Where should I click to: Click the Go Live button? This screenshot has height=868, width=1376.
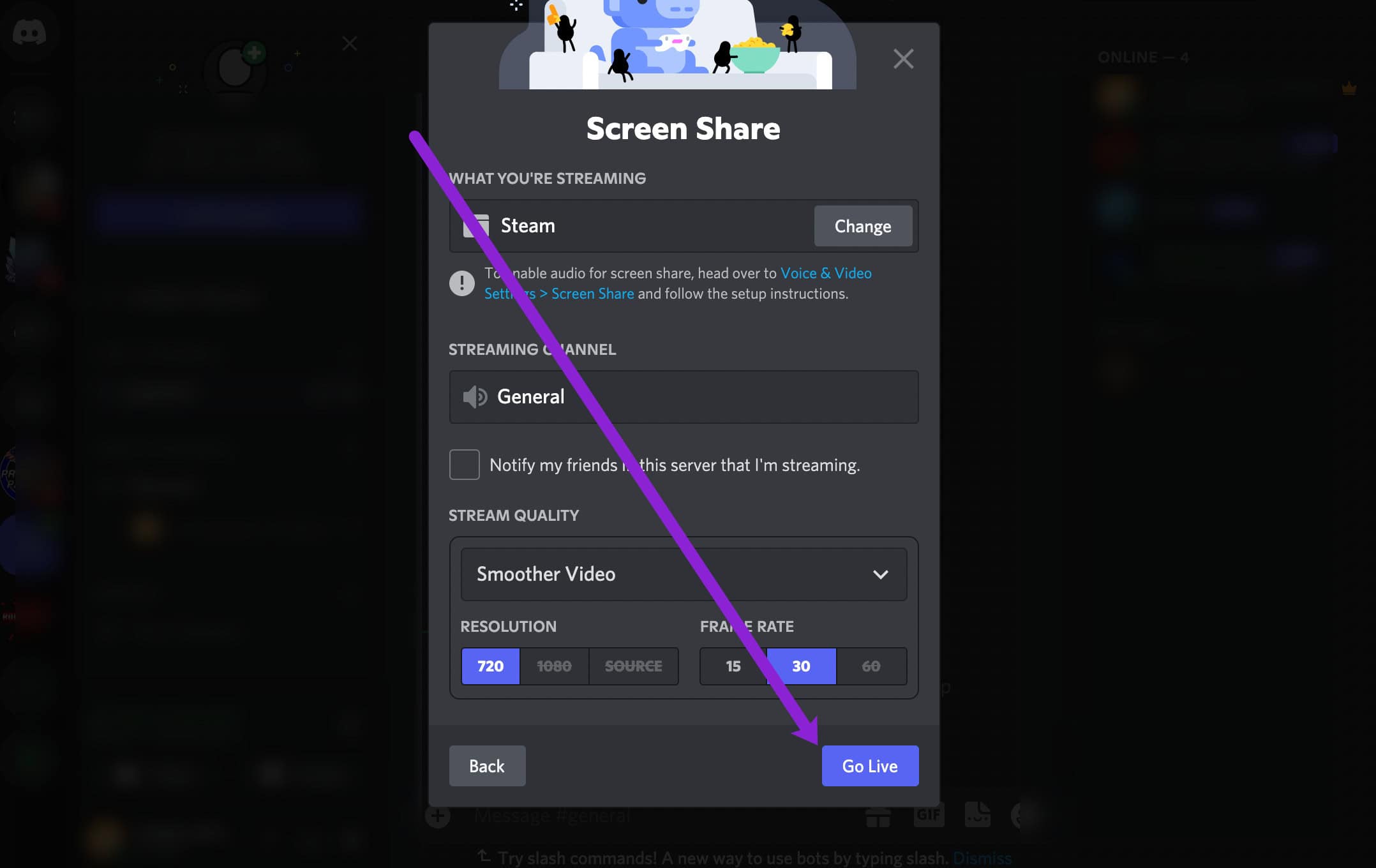click(870, 766)
